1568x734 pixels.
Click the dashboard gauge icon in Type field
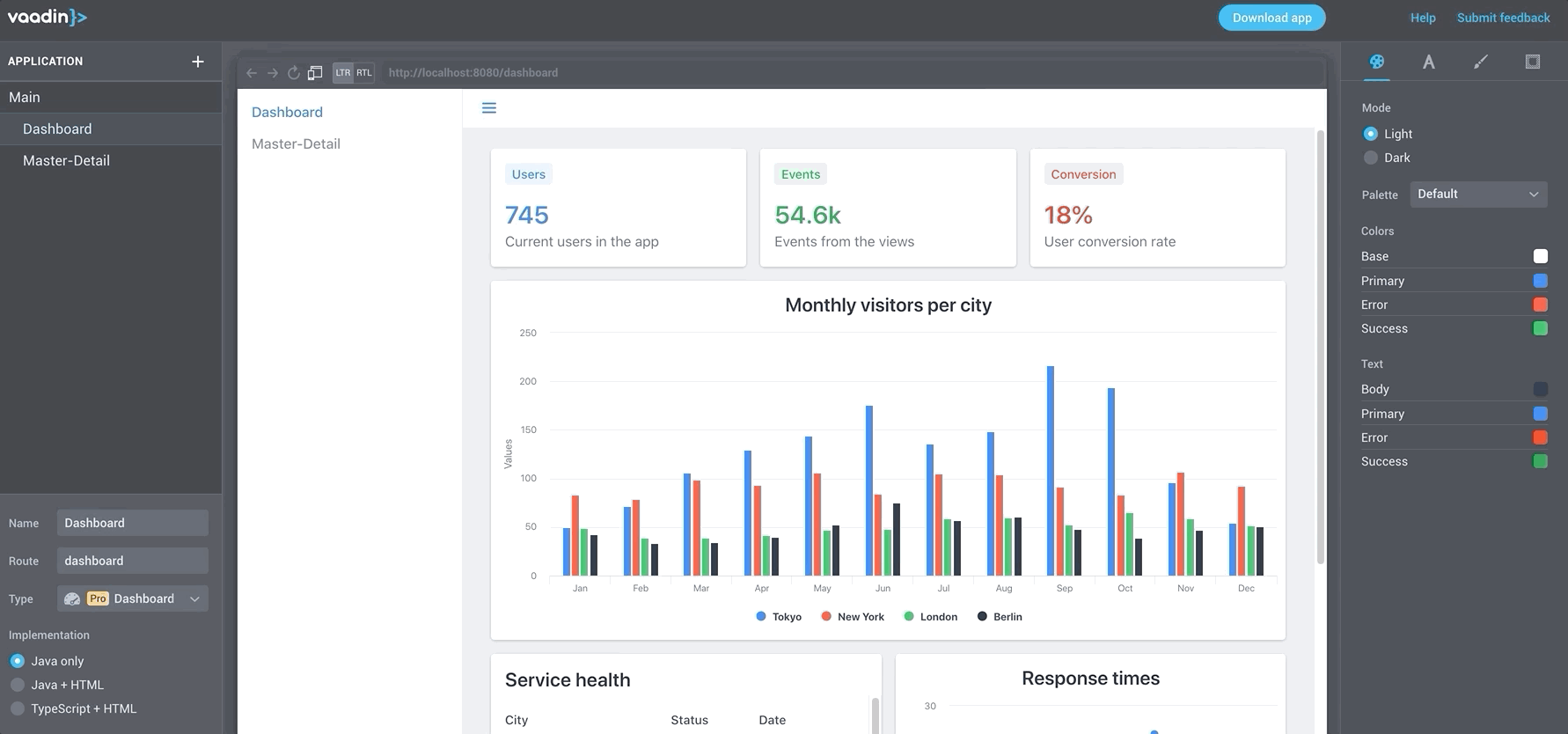tap(72, 599)
